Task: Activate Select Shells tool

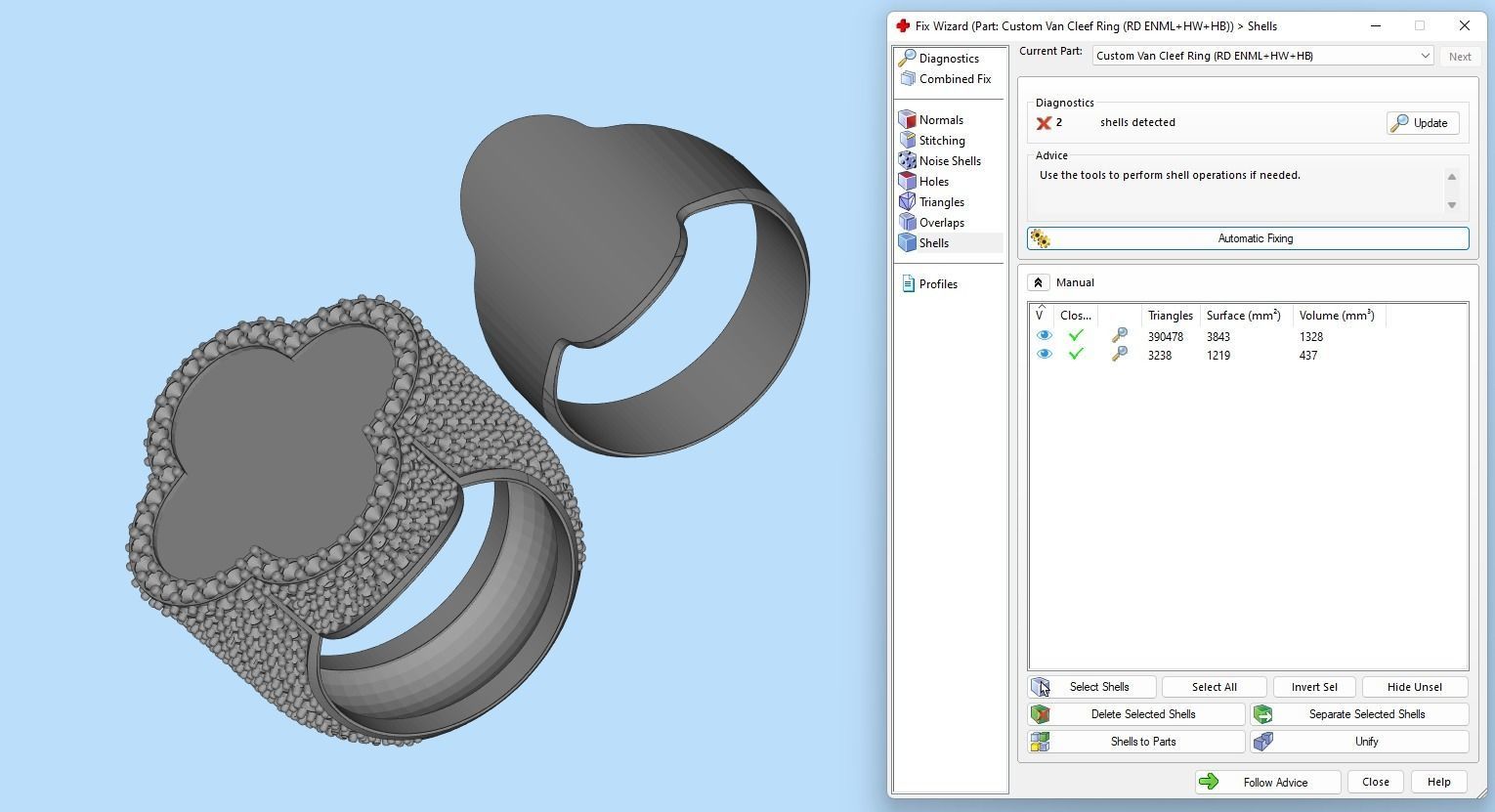Action: point(1092,687)
